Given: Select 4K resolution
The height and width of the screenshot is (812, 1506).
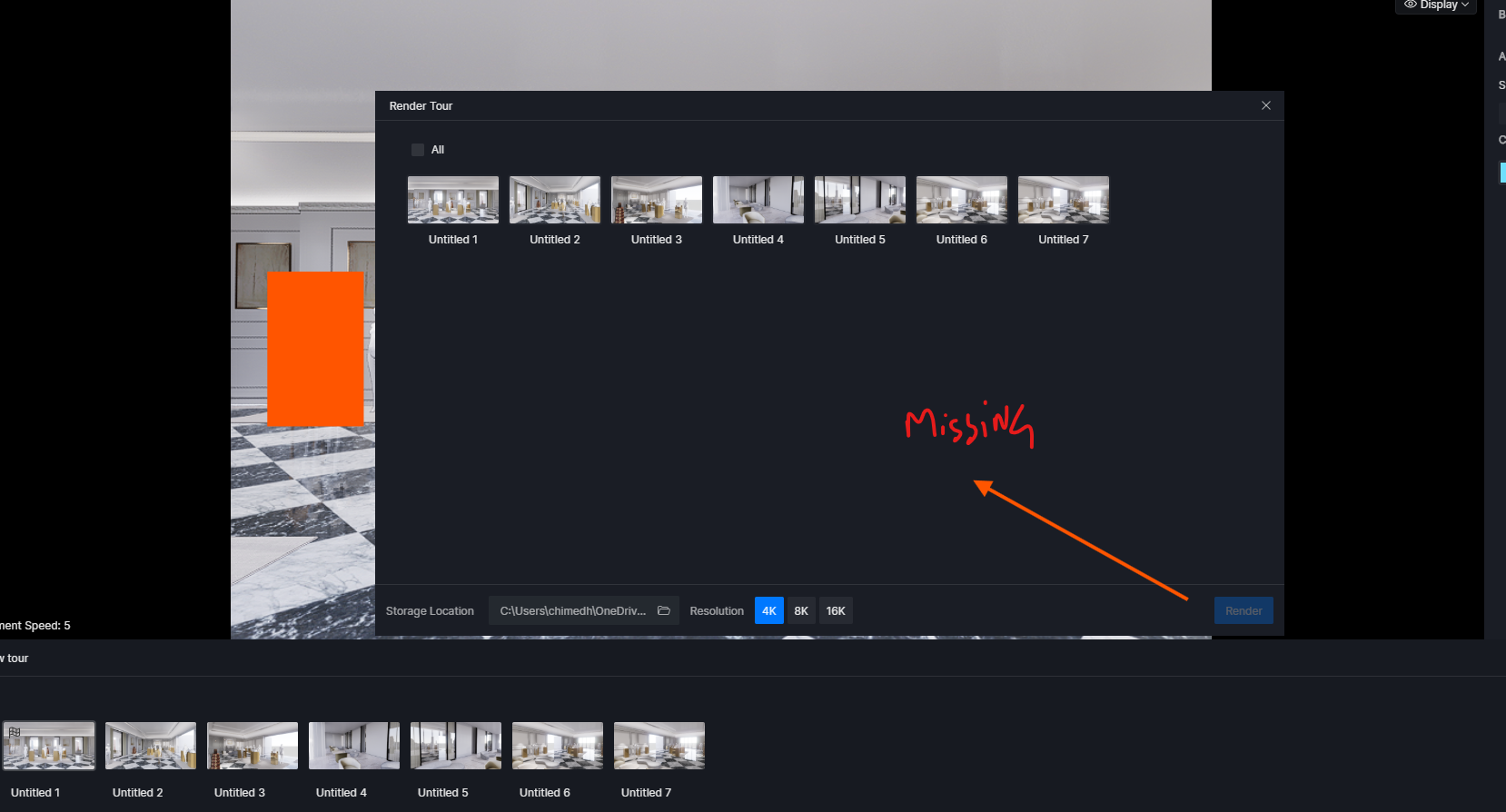Looking at the screenshot, I should pyautogui.click(x=768, y=610).
